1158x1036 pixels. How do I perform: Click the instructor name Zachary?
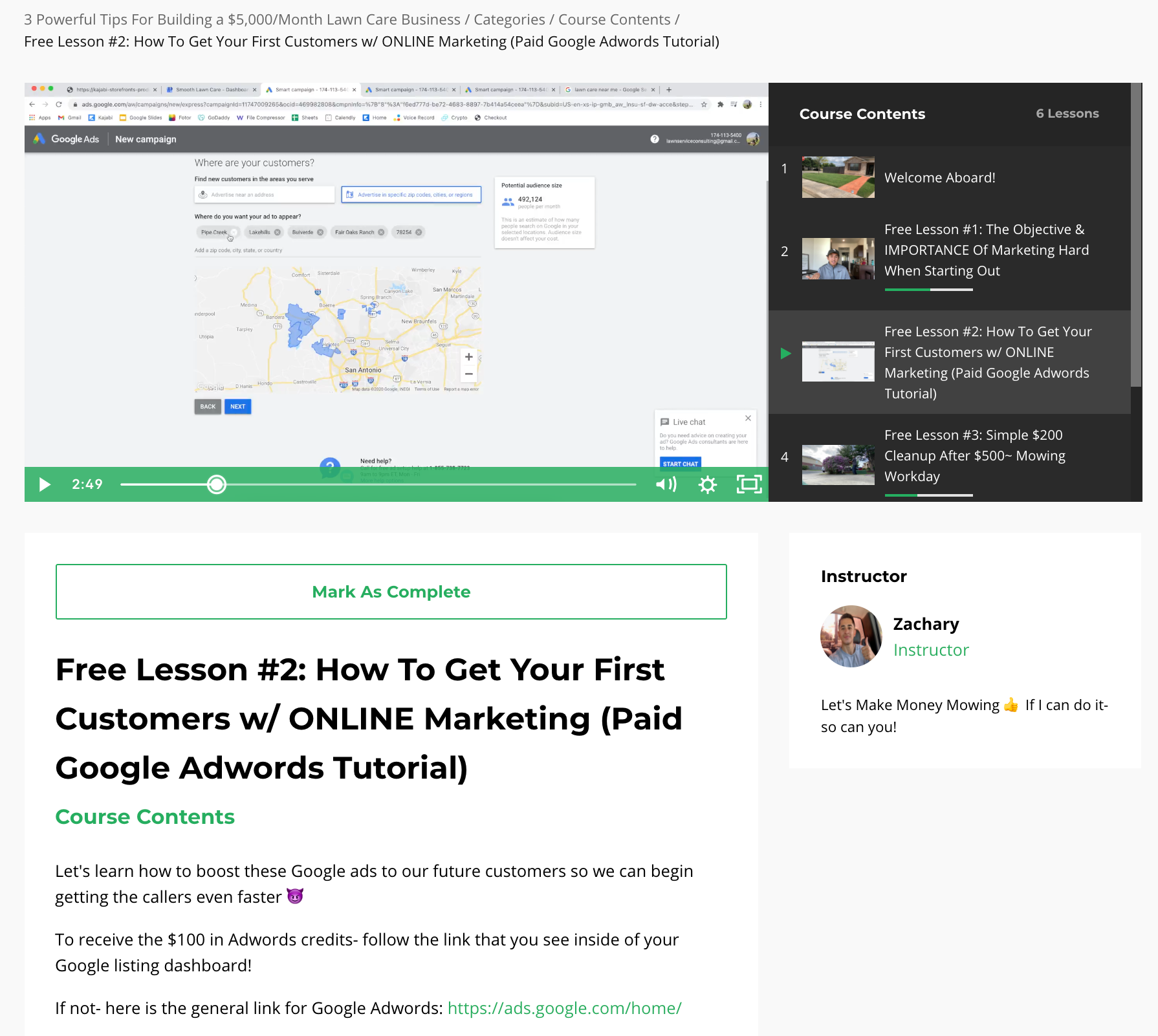[926, 624]
